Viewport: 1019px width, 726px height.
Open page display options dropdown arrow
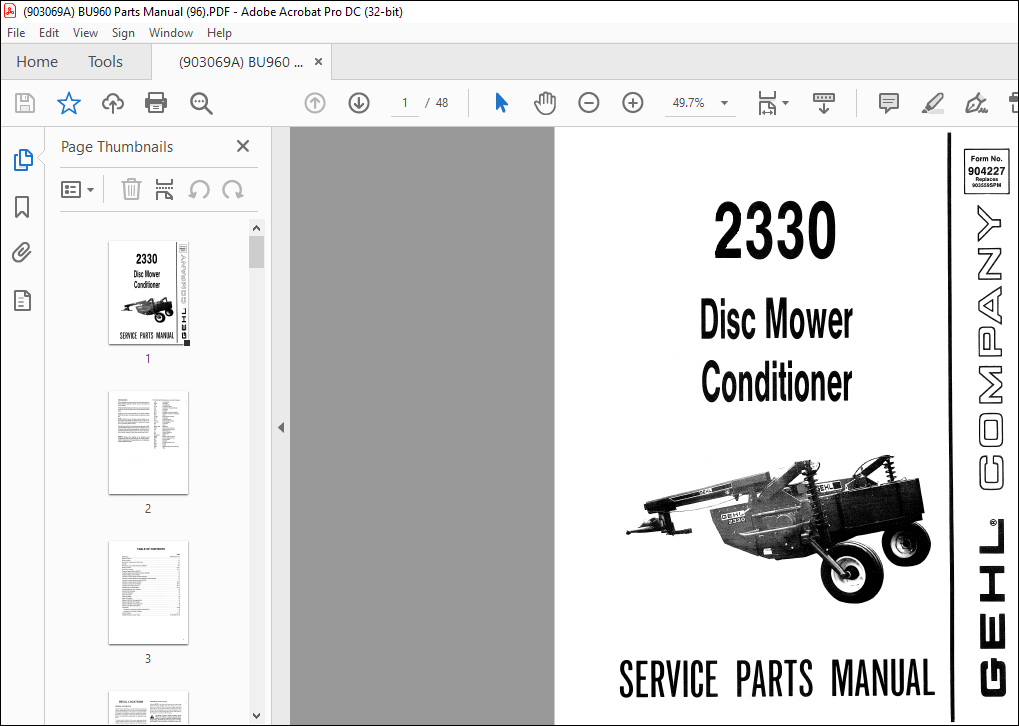pyautogui.click(x=786, y=103)
